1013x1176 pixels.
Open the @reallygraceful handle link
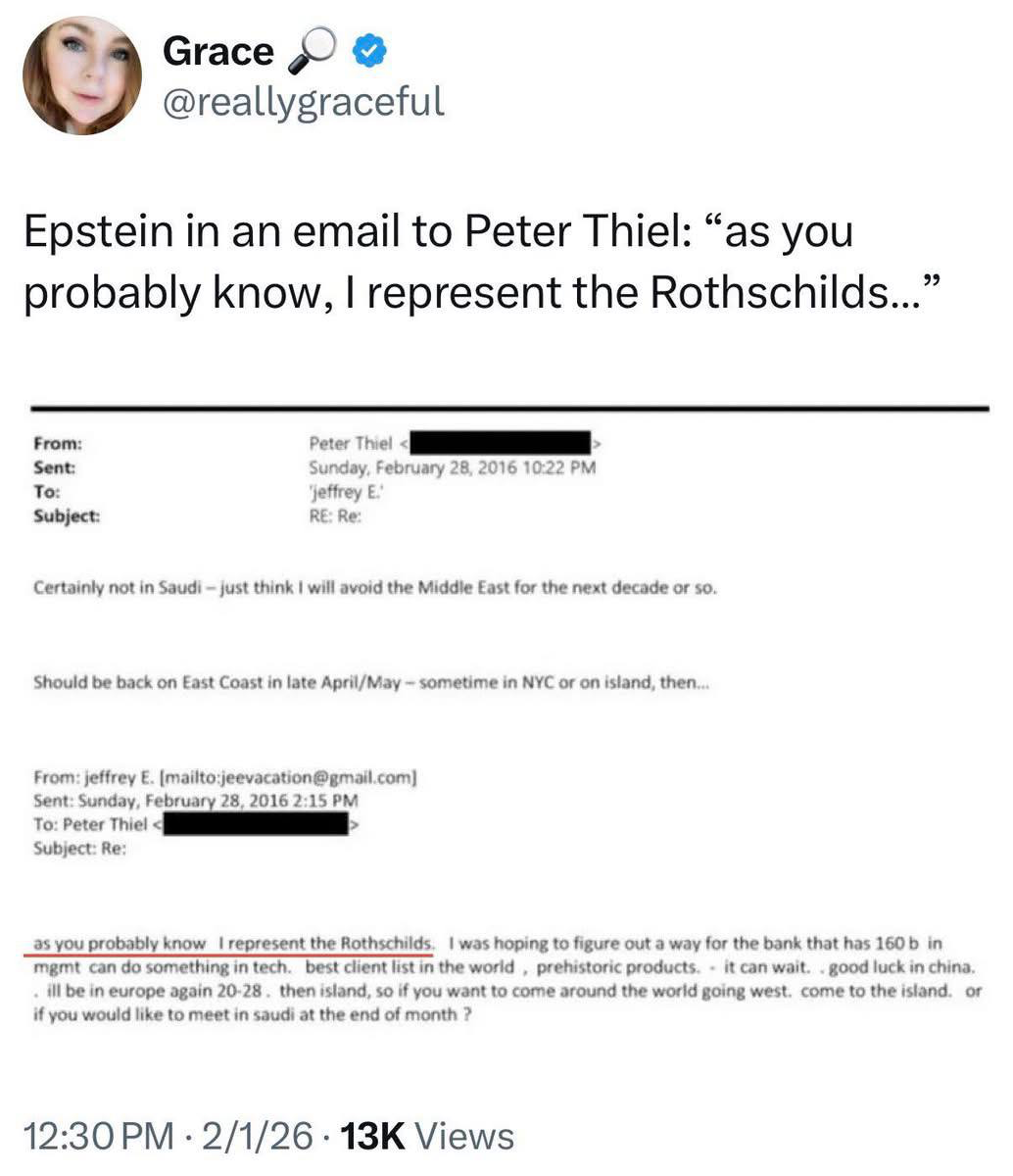tap(303, 101)
